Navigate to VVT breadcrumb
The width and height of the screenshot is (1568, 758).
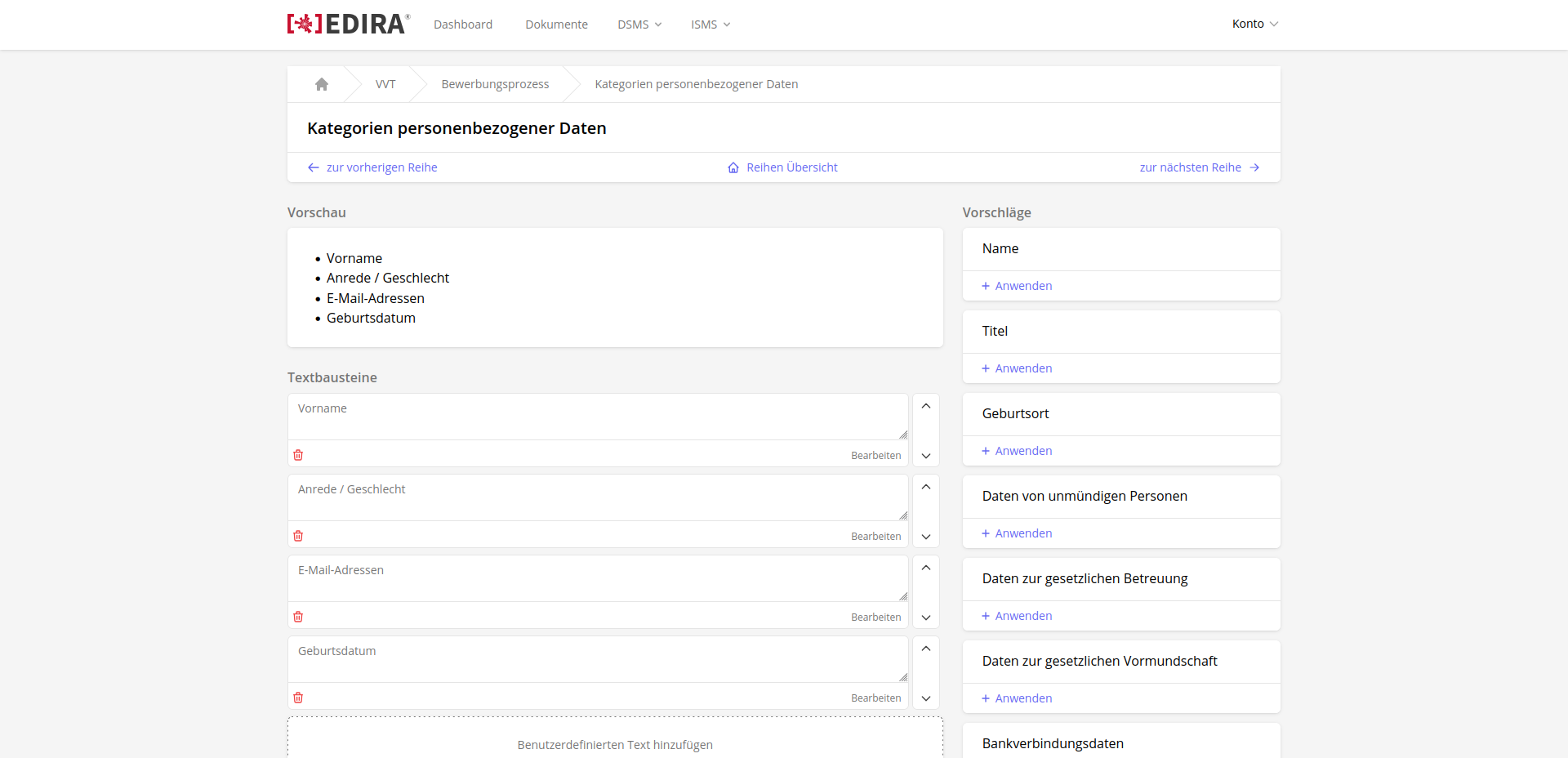click(x=385, y=84)
